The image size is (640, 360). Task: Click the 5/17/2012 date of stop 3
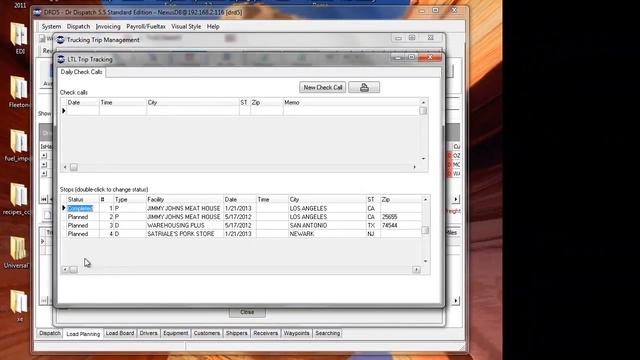click(239, 226)
